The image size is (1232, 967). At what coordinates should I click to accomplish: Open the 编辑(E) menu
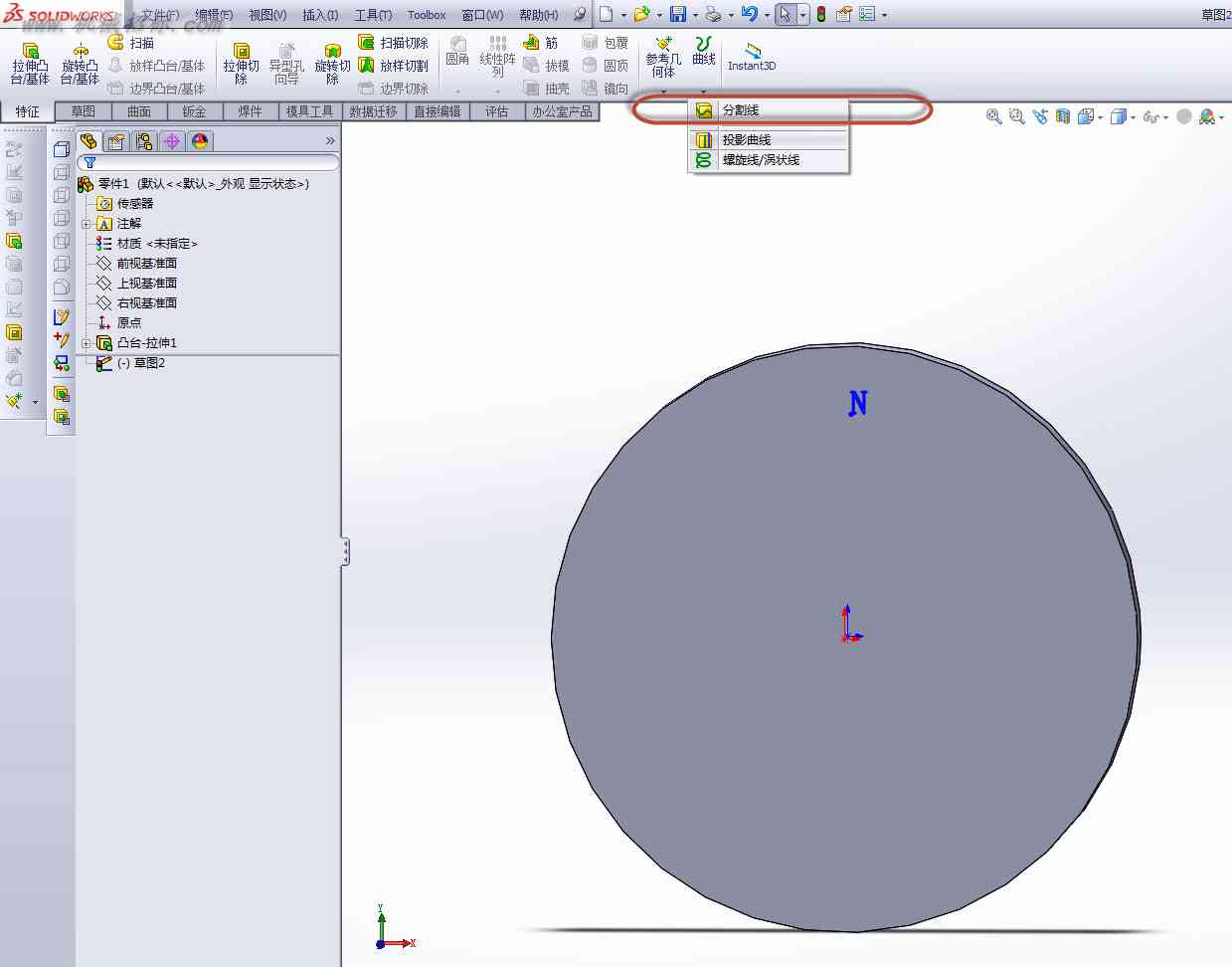tap(214, 15)
